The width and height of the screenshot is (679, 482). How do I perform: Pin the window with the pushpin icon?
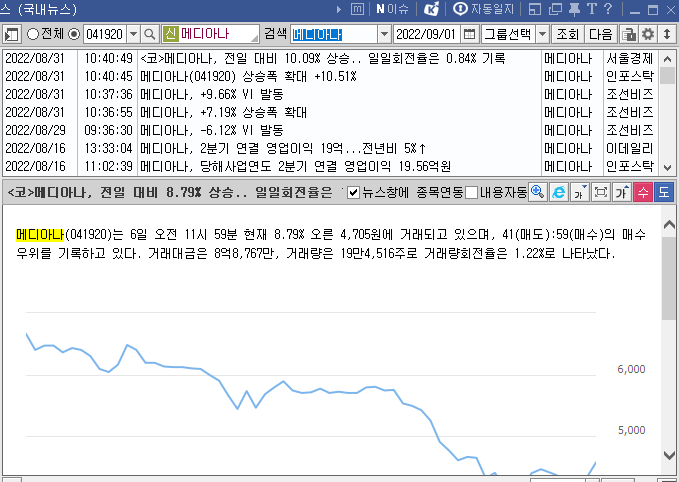(574, 9)
